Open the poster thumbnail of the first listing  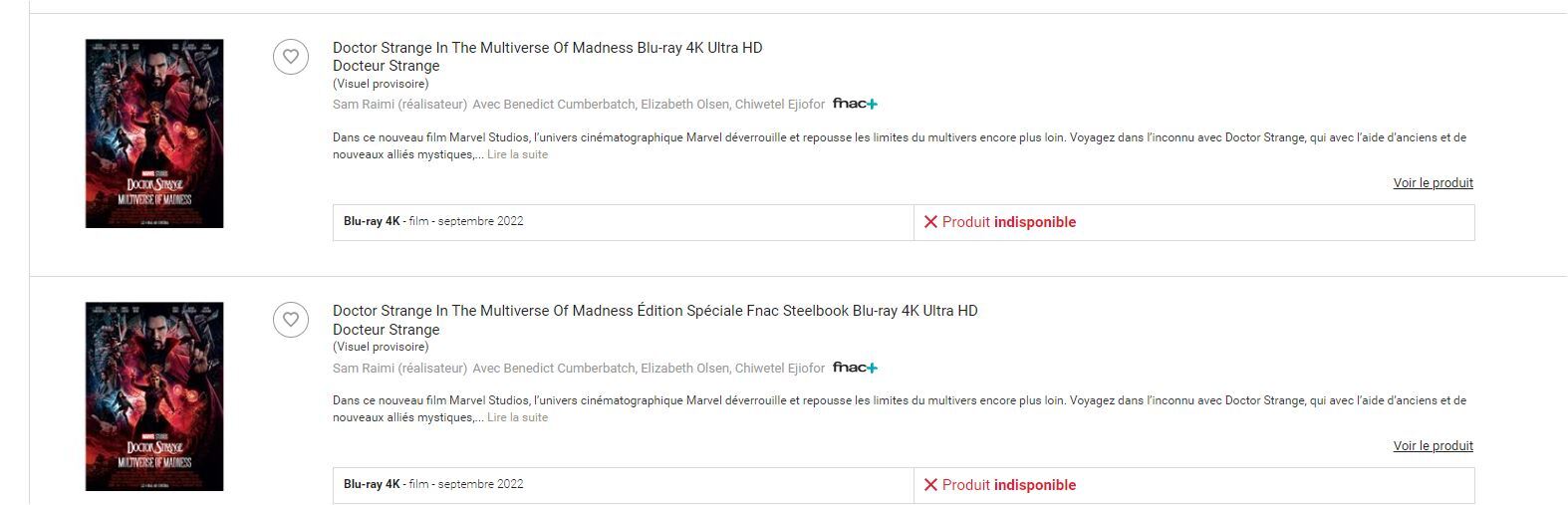(x=154, y=133)
